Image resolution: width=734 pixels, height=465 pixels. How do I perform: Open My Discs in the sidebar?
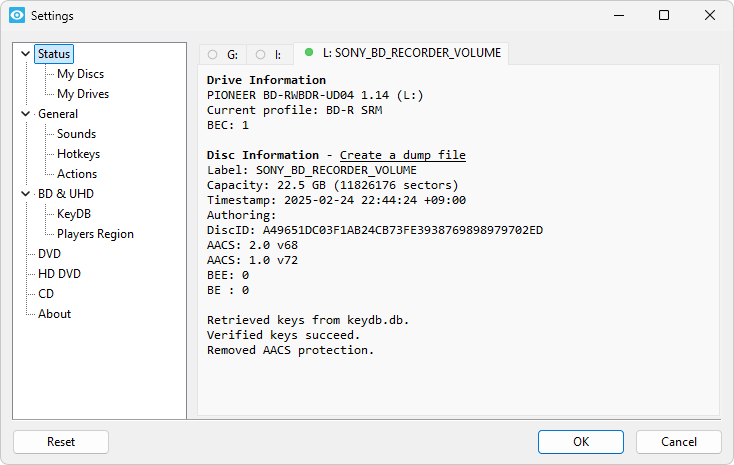(x=80, y=74)
